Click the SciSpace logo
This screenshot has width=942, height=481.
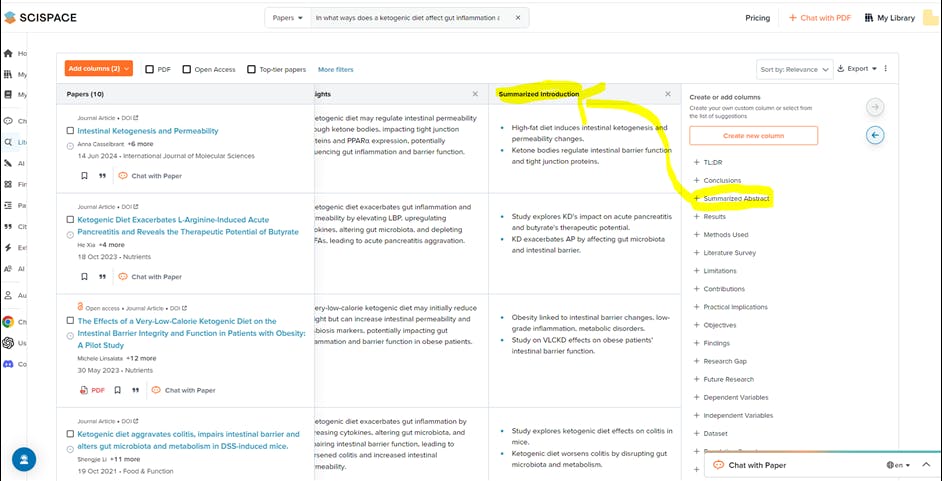click(40, 17)
